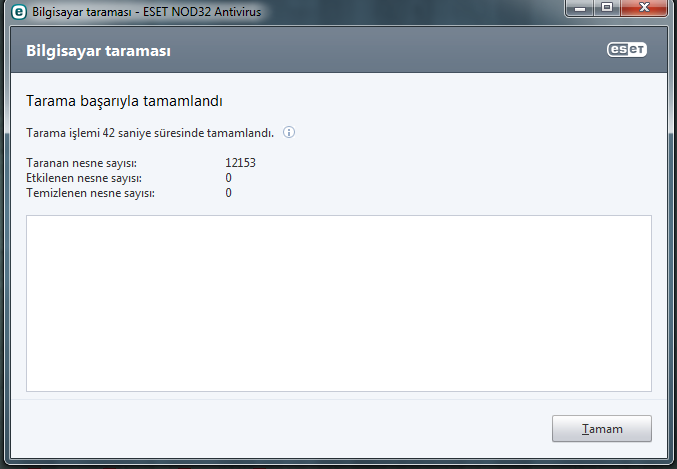Viewport: 677px width, 469px height.
Task: Close the Bilgisayar taraması window
Action: [644, 8]
